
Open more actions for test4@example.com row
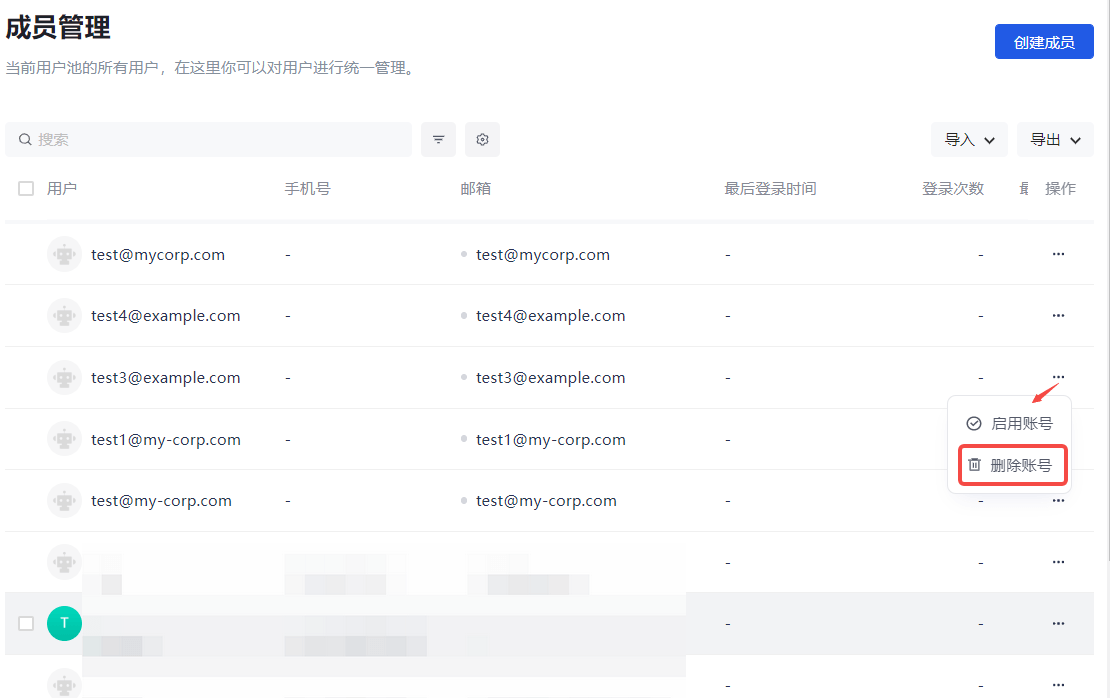click(x=1058, y=316)
